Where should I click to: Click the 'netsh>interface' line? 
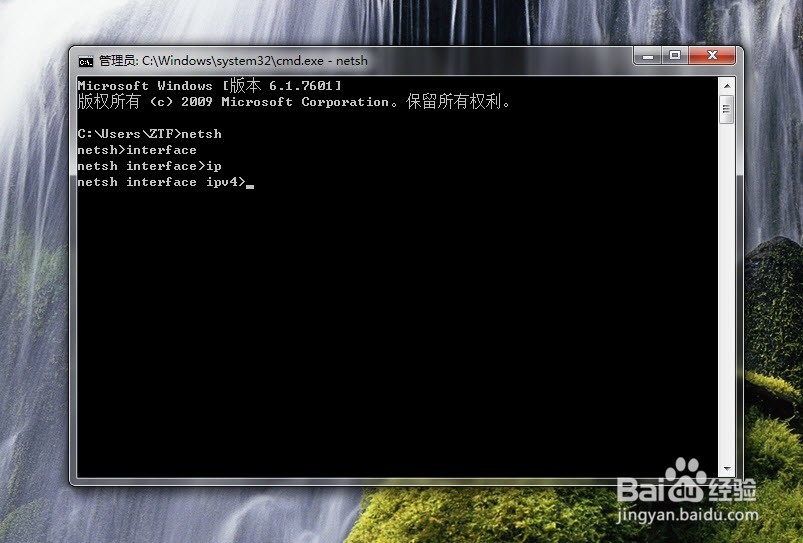click(x=137, y=150)
